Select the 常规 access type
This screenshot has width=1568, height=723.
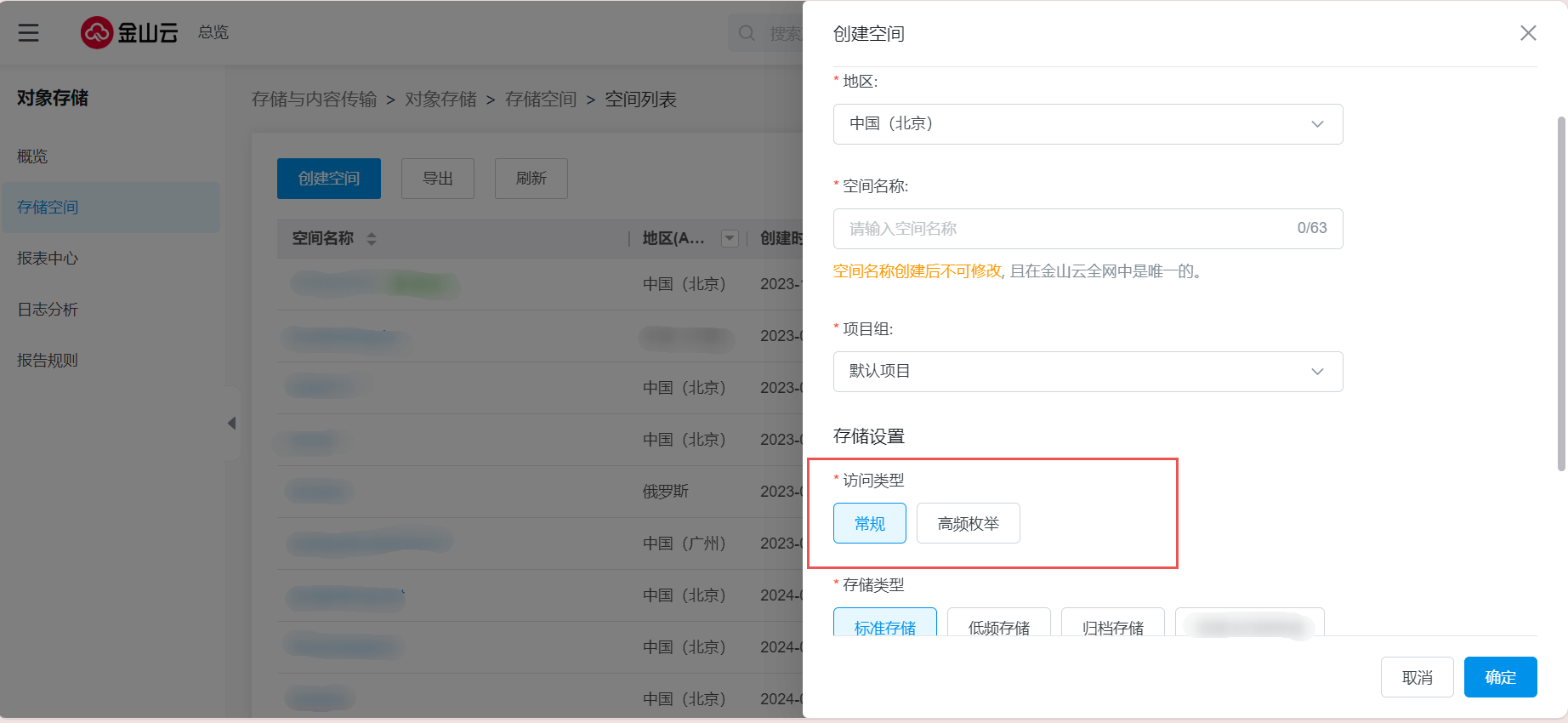[869, 523]
